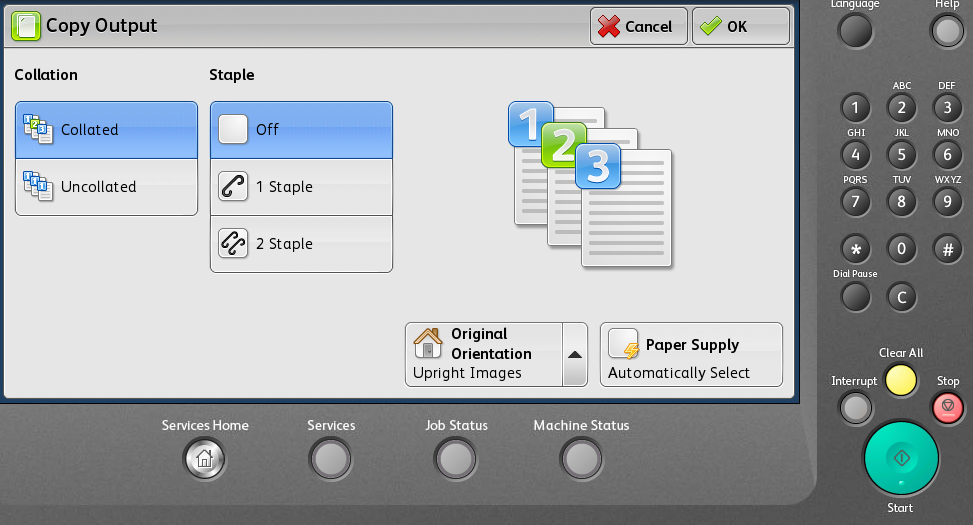Image resolution: width=973 pixels, height=525 pixels.
Task: Select the Collated option
Action: (x=106, y=130)
